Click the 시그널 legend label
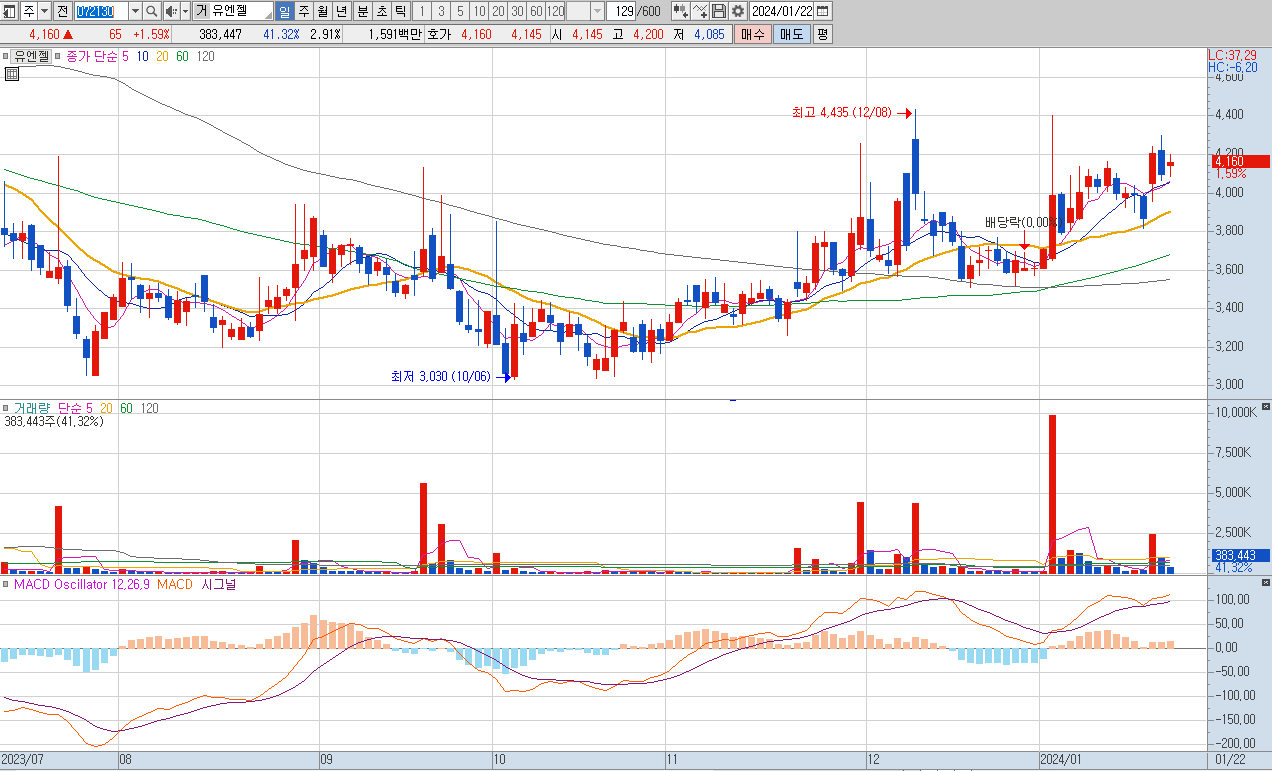The image size is (1272, 771). [x=219, y=584]
